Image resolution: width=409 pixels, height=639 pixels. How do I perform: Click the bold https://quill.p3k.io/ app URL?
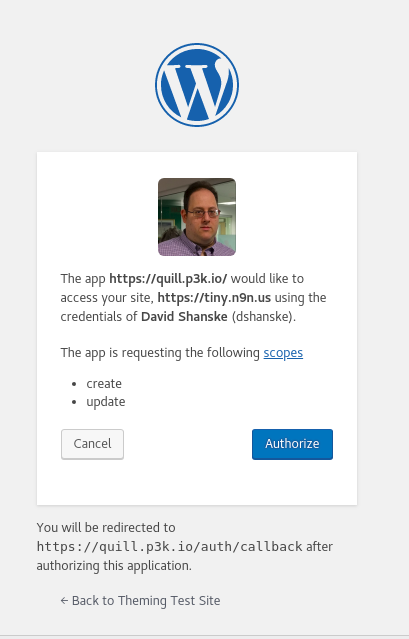(x=168, y=279)
